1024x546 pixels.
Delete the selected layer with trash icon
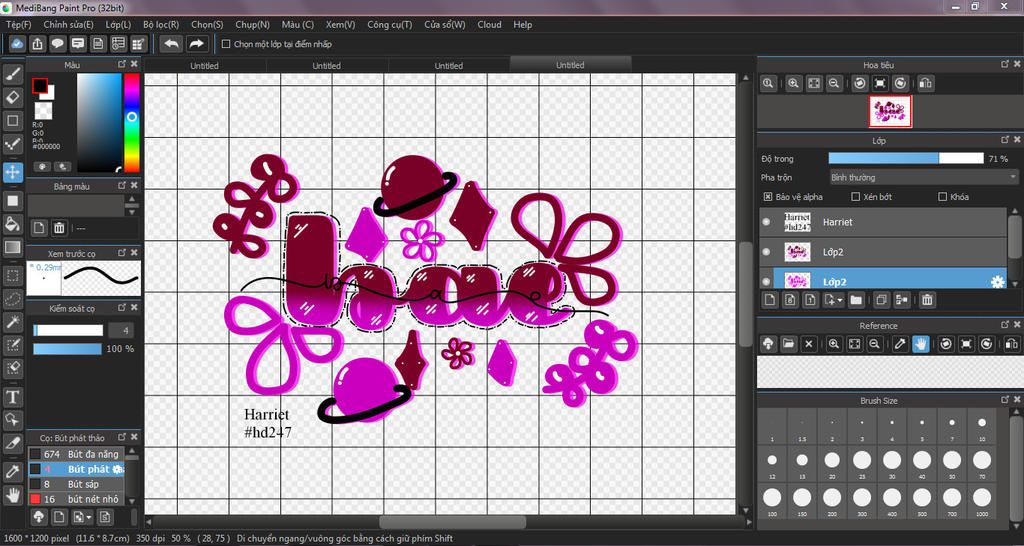coord(927,300)
